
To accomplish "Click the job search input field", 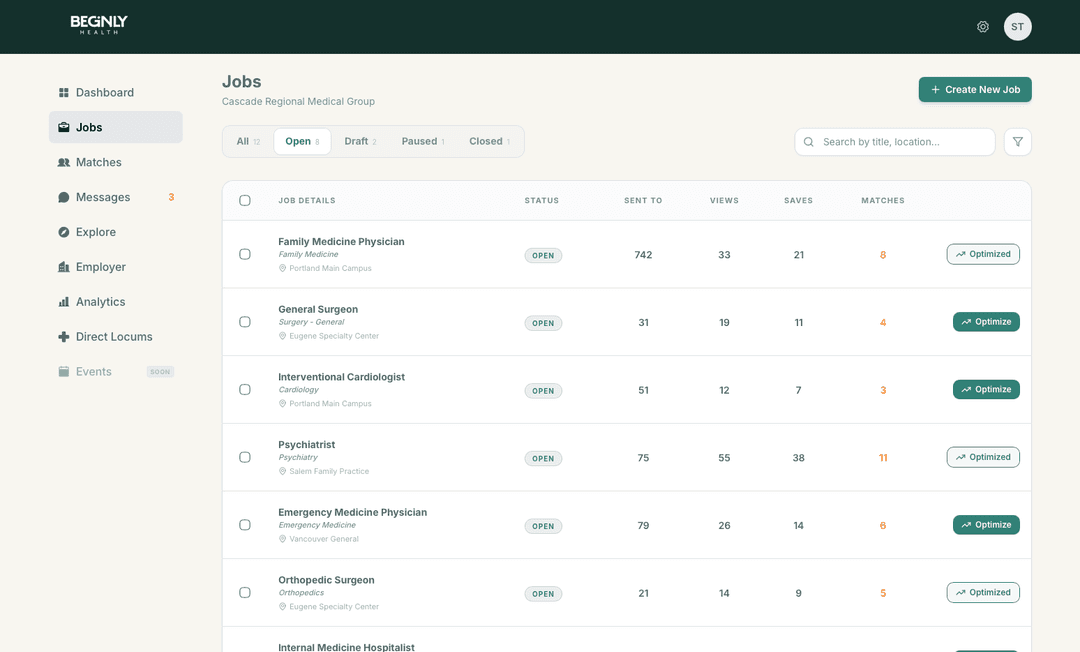I will tap(904, 142).
